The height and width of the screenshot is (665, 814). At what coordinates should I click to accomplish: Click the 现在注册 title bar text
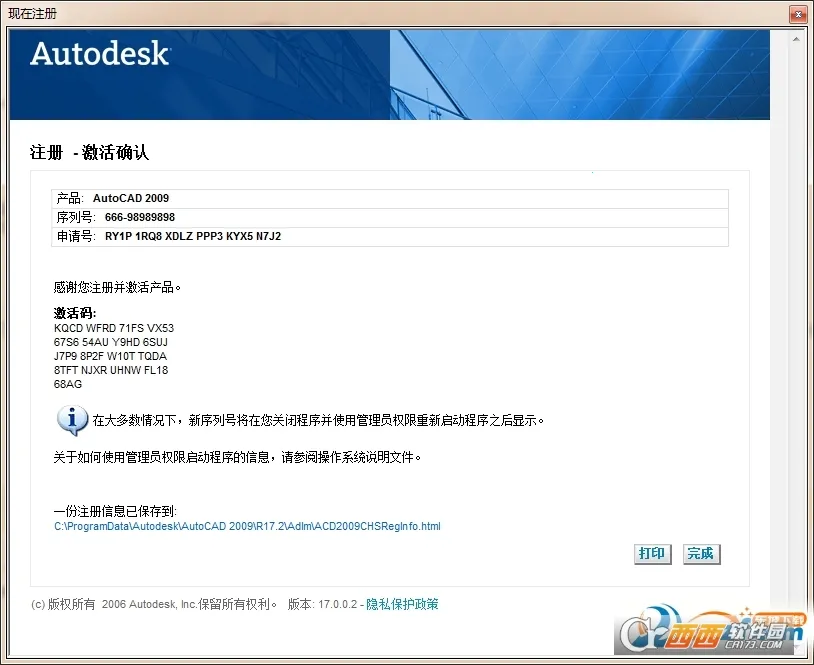[33, 13]
